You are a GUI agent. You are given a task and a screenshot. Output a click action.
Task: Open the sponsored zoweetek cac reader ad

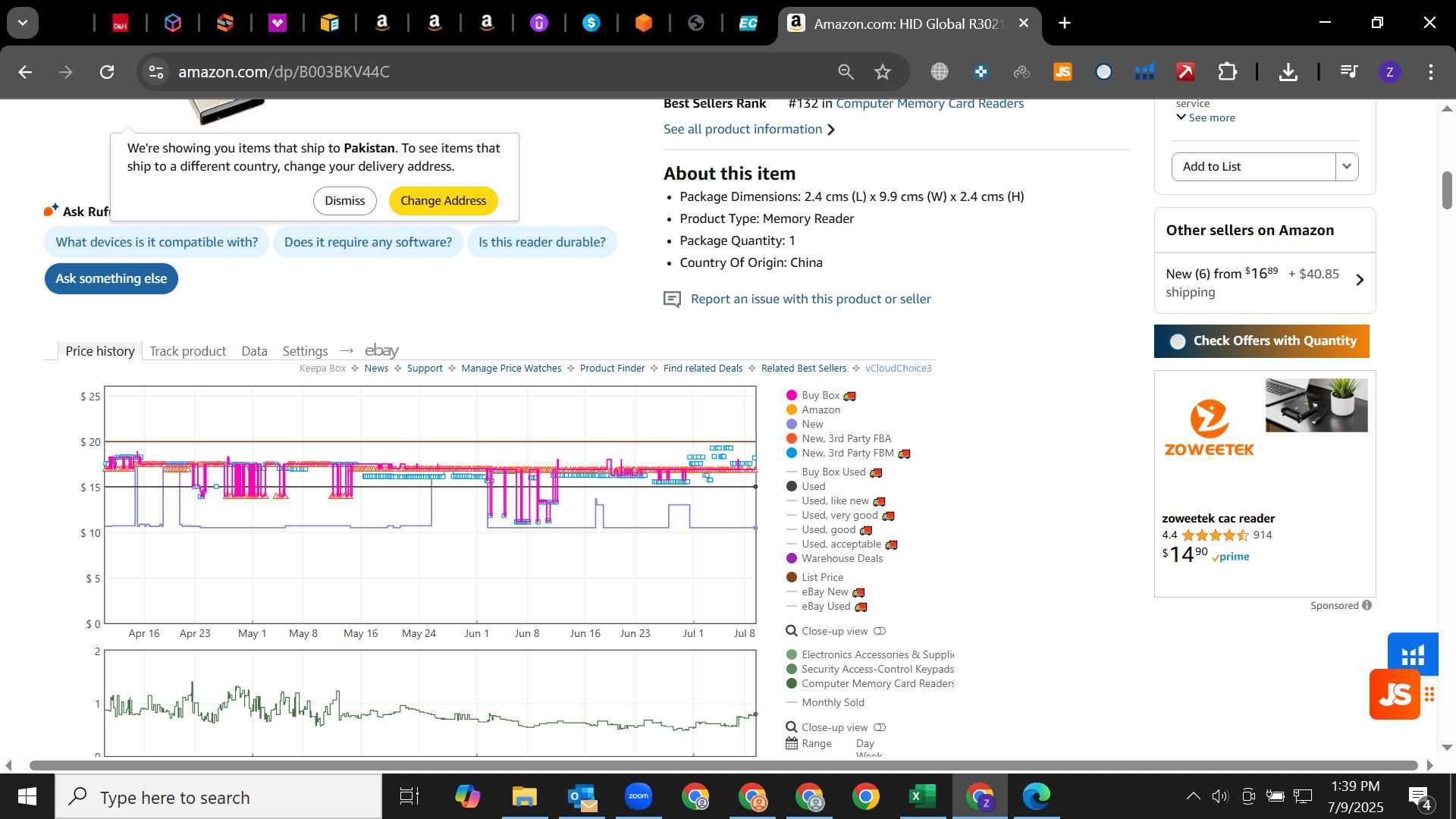[x=1264, y=484]
